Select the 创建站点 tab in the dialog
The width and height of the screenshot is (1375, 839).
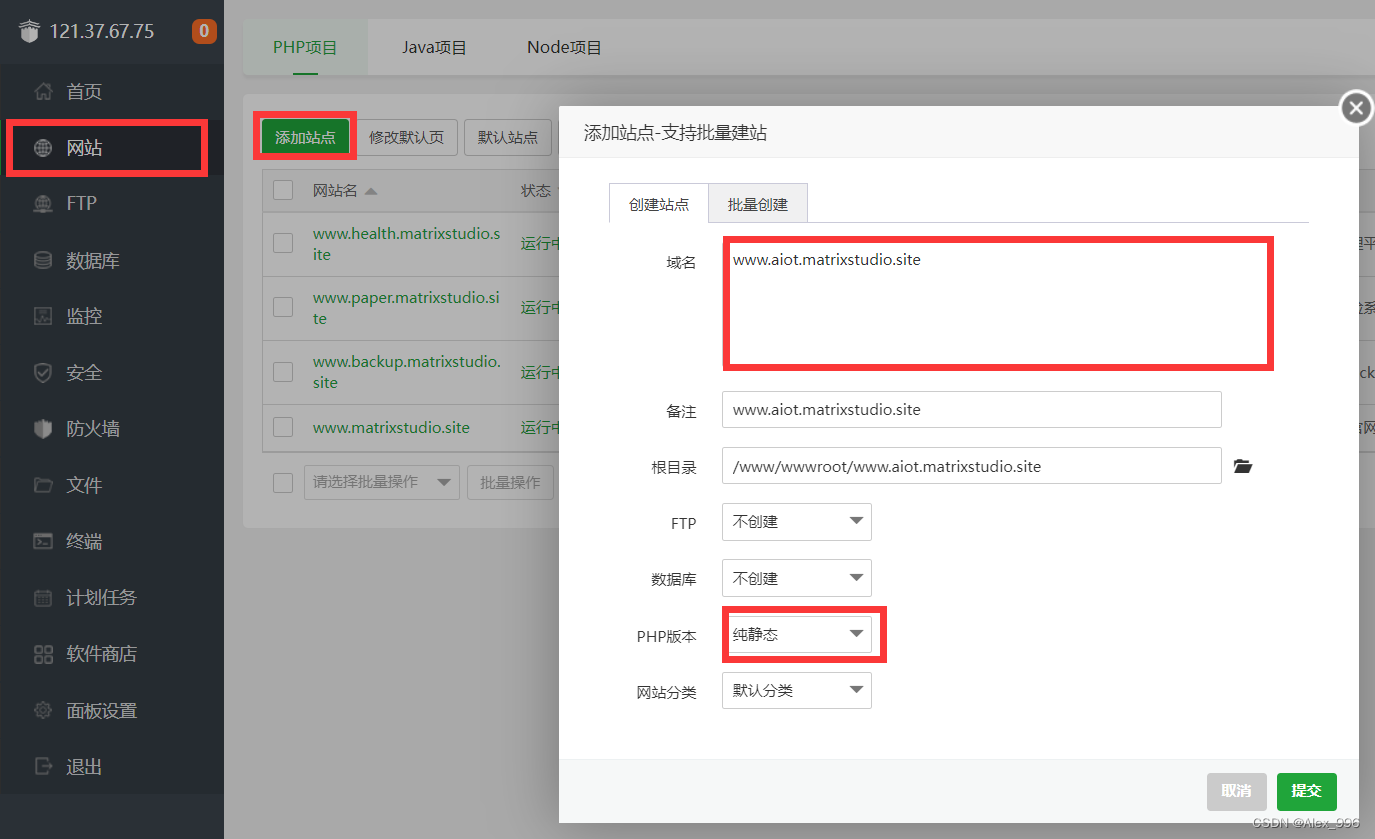click(x=659, y=204)
